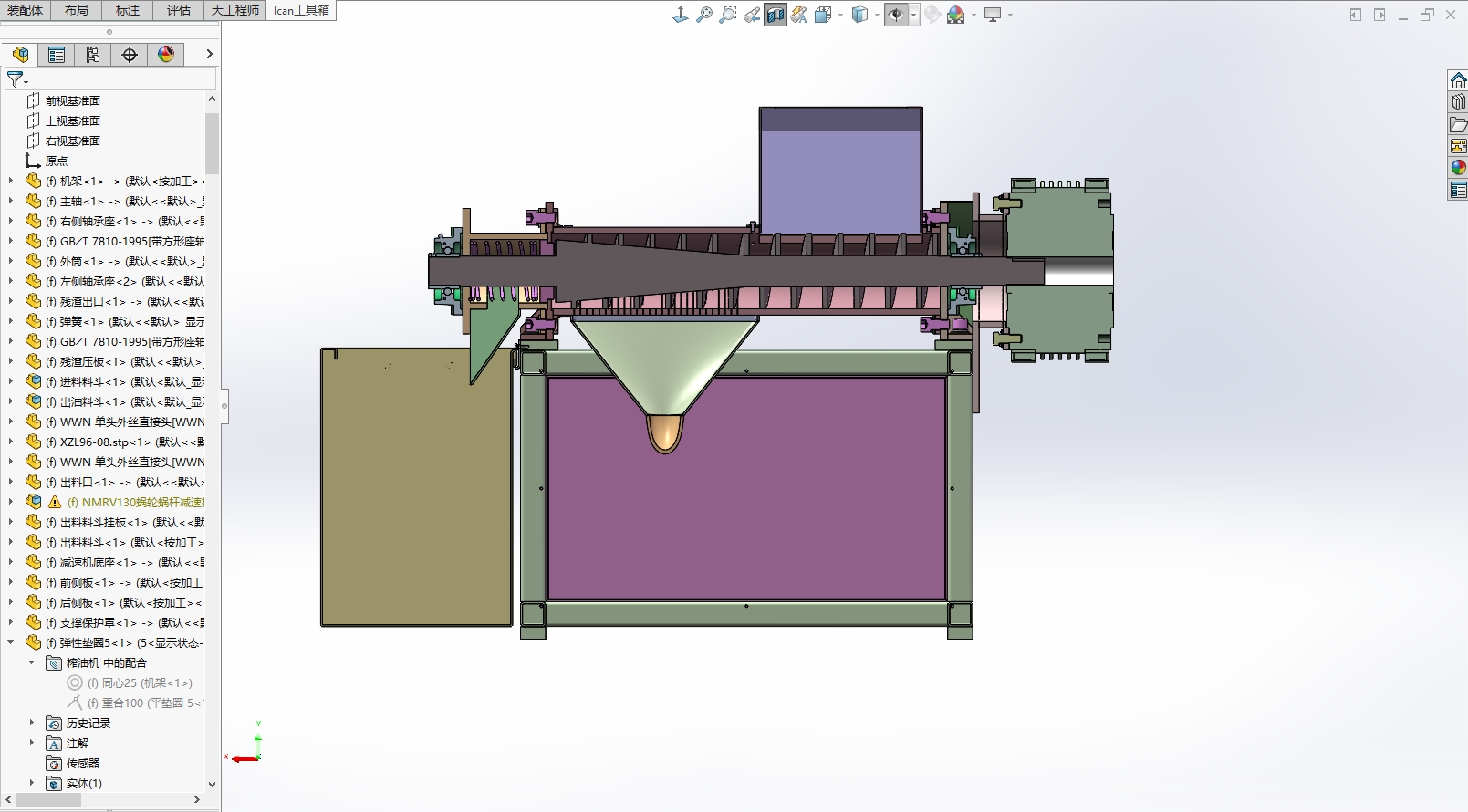Open the 布局 tab
This screenshot has width=1468, height=812.
[77, 10]
